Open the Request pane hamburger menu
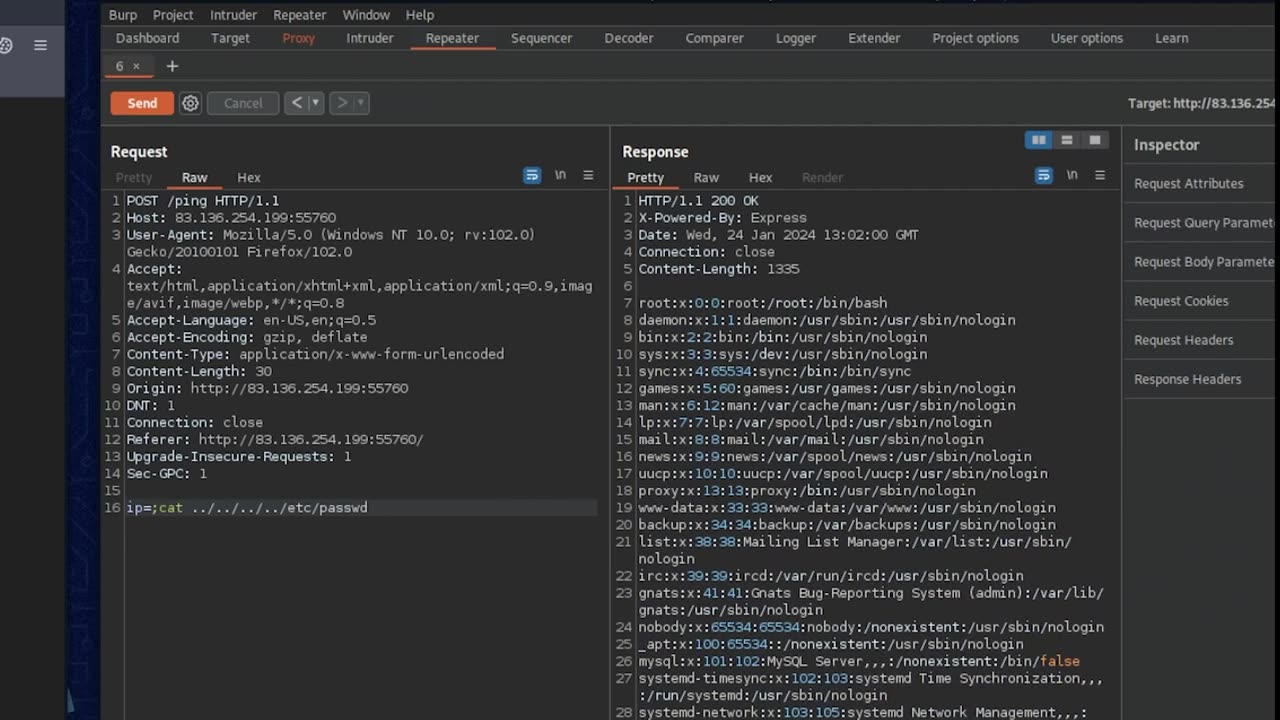 (x=588, y=175)
